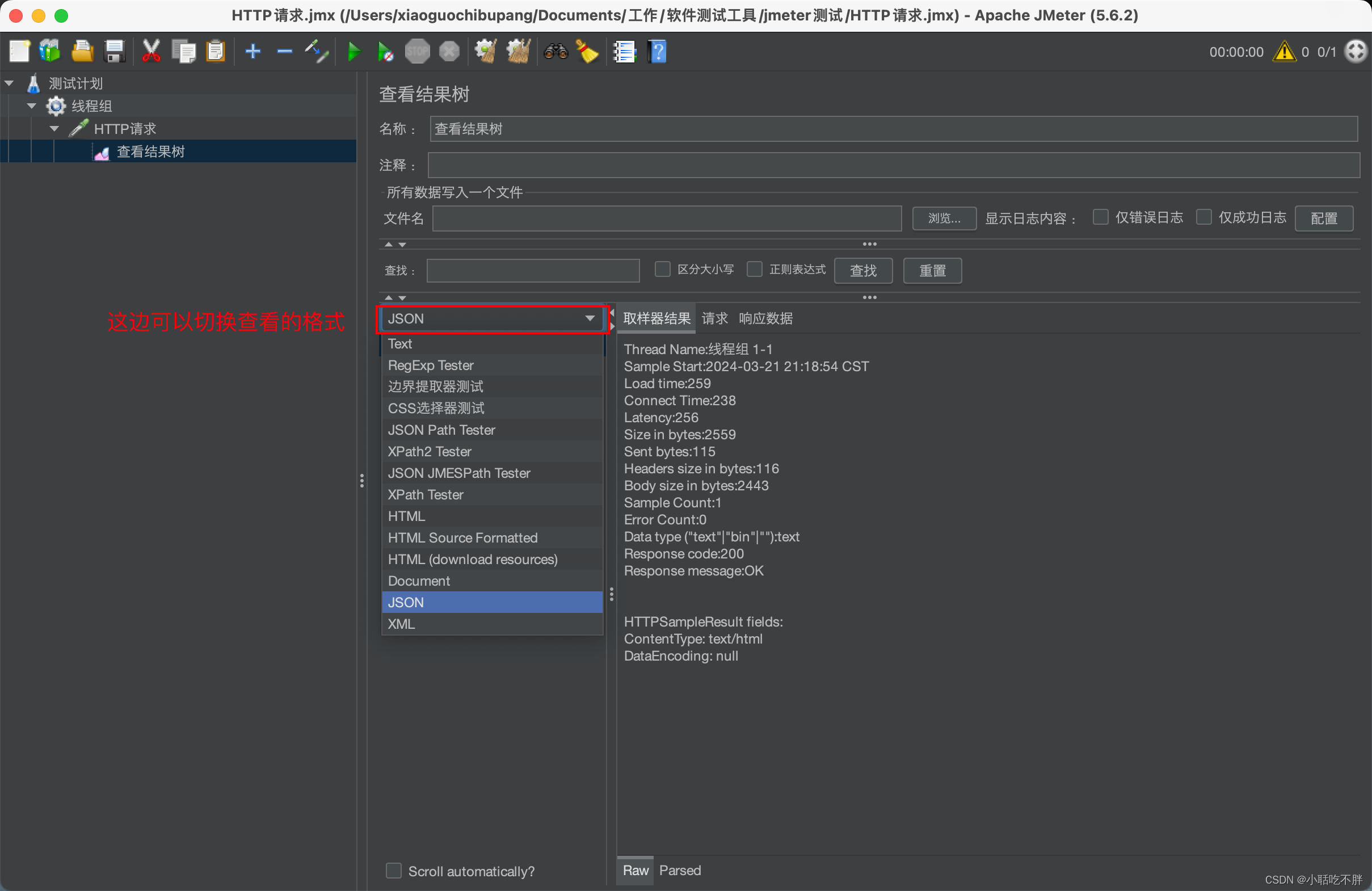Select 查看结果树 listener in the tree

pyautogui.click(x=151, y=152)
